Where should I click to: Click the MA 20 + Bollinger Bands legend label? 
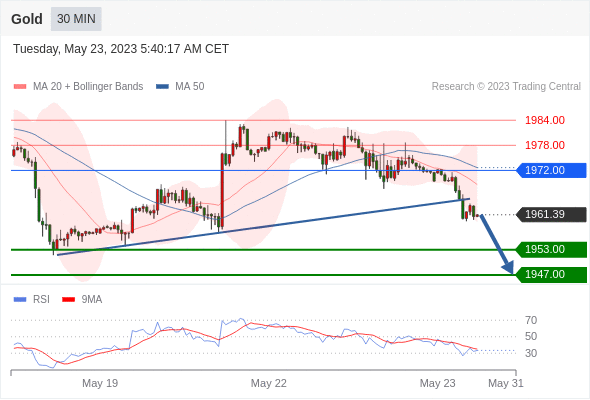pos(88,87)
